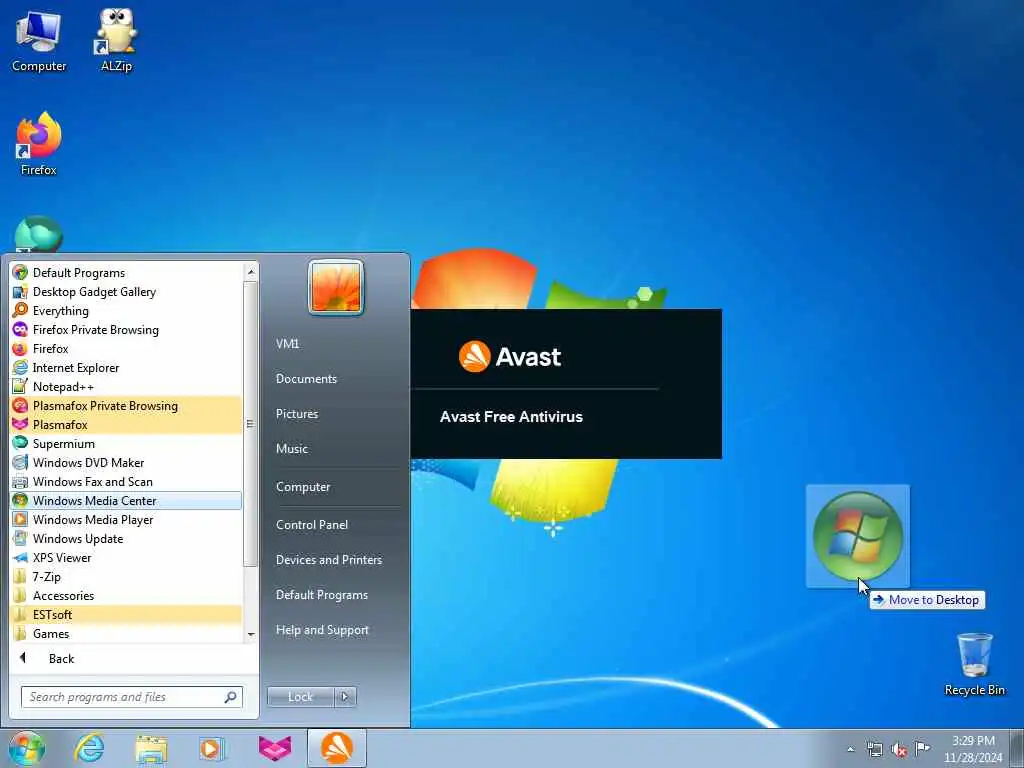Viewport: 1024px width, 768px height.
Task: Click the programs list scroll-up arrow
Action: pos(251,272)
